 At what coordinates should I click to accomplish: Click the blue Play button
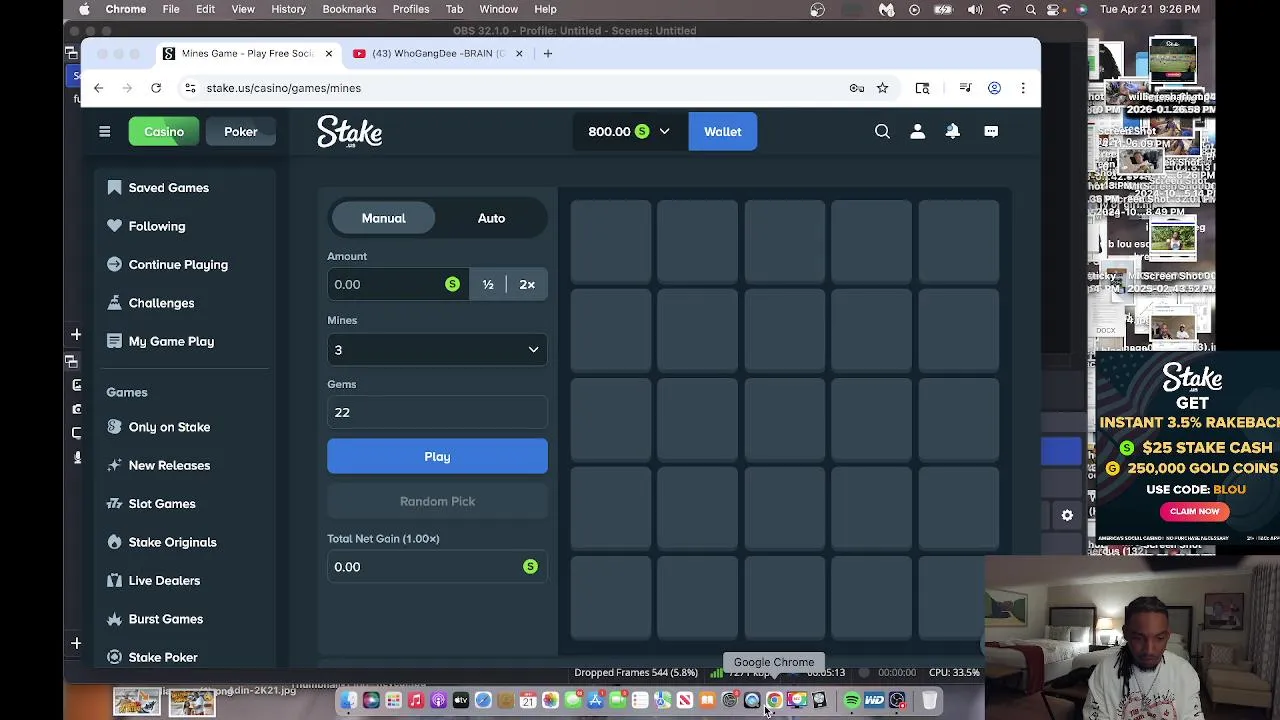coord(437,456)
